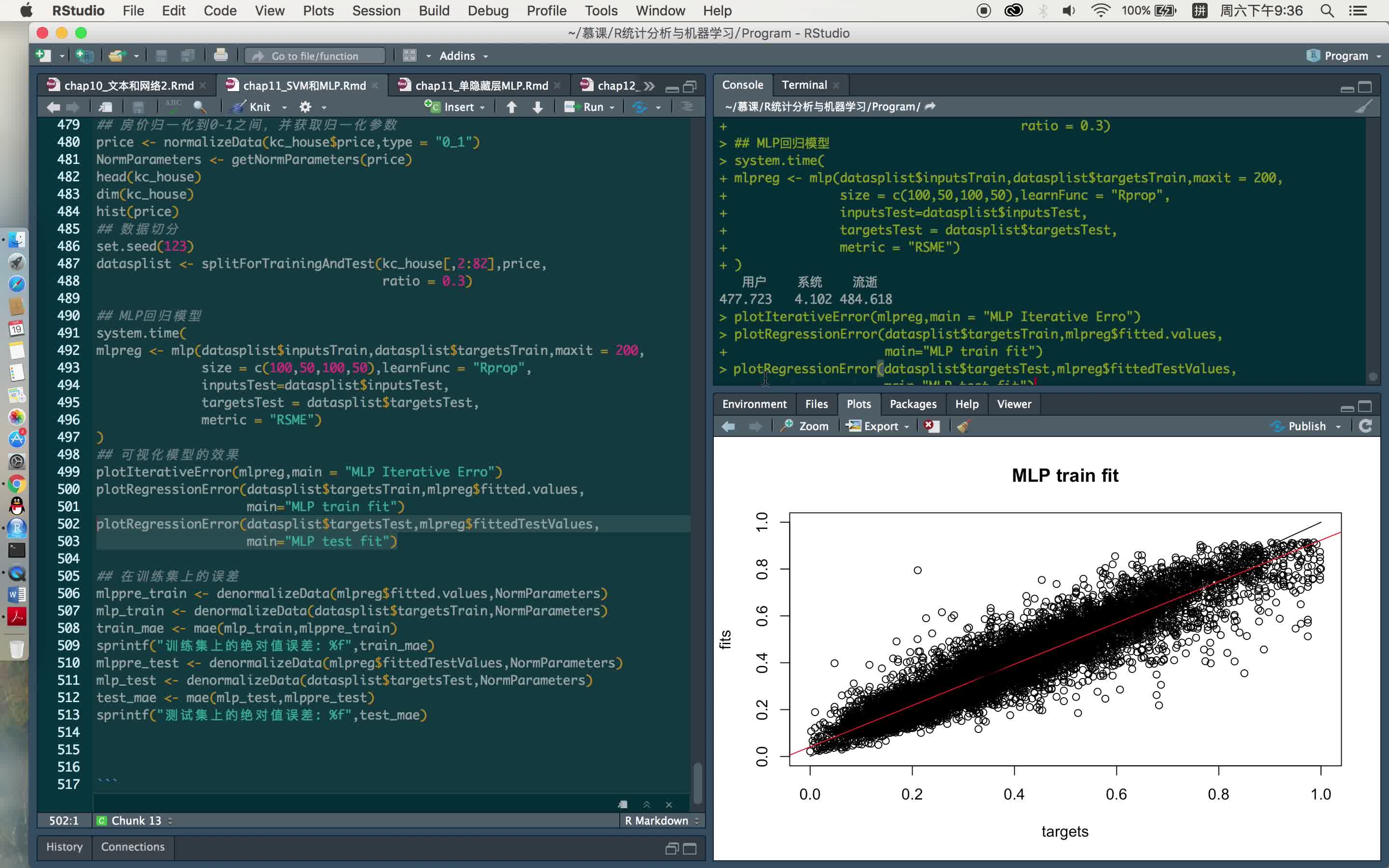Open the Program project dropdown

[x=1343, y=55]
